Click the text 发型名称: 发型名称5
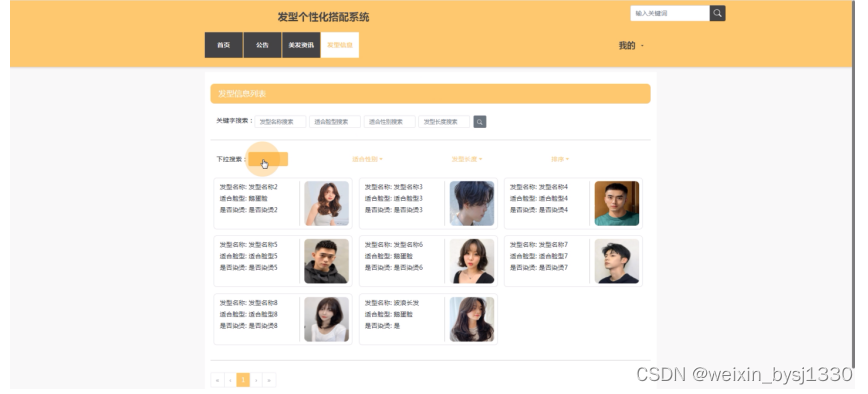This screenshot has height=394, width=868. click(x=249, y=245)
